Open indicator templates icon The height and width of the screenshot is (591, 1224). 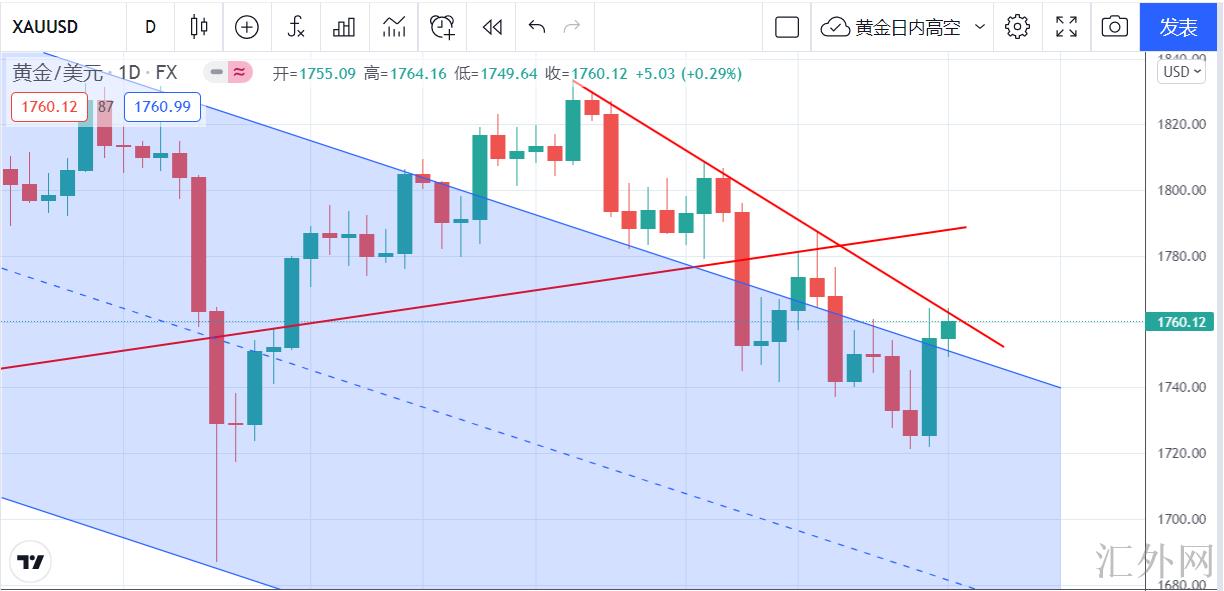pos(394,27)
